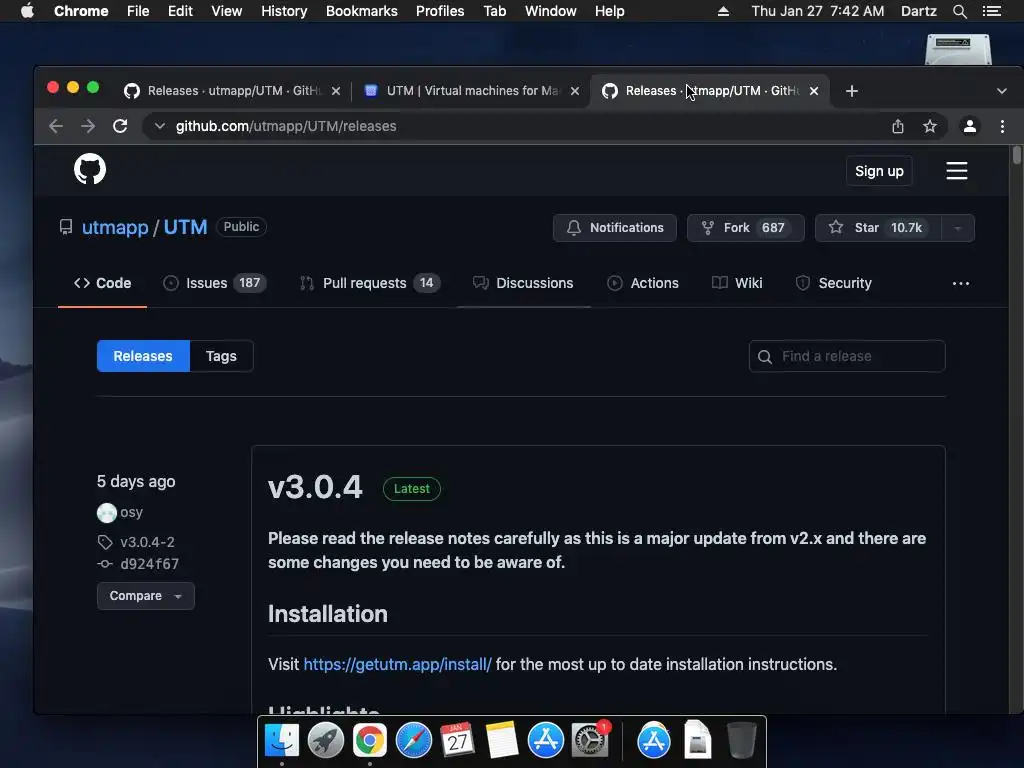Open the Actions tab
This screenshot has height=768, width=1024.
[x=643, y=283]
